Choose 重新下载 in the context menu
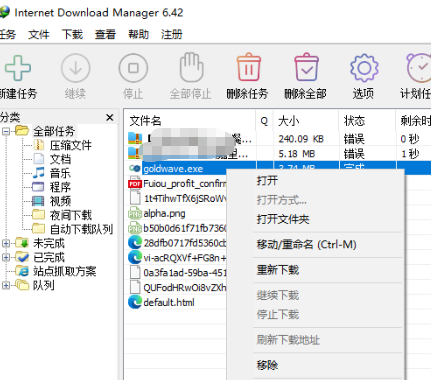Image resolution: width=431 pixels, height=380 pixels. (316, 270)
